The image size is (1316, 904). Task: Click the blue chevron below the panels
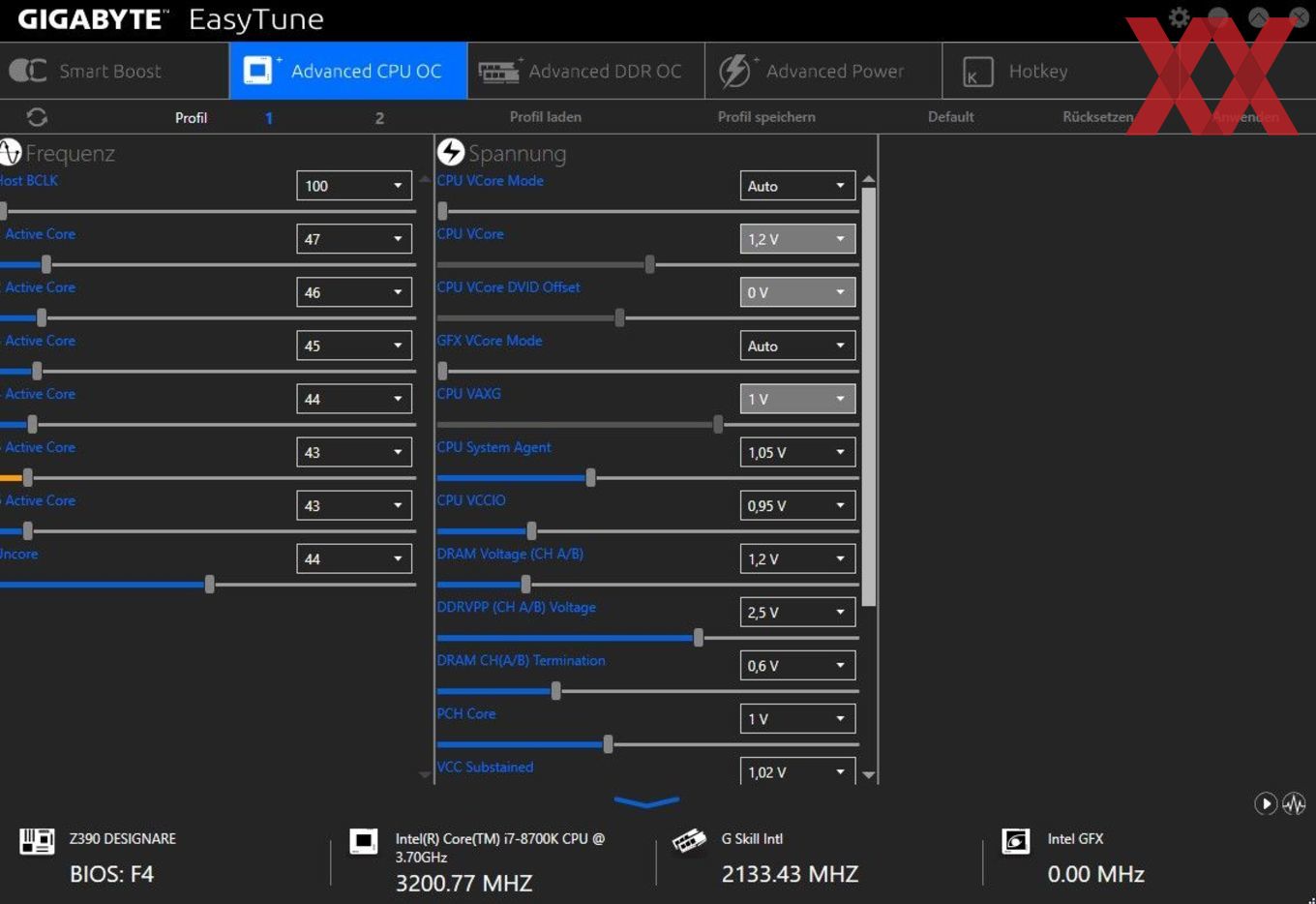646,801
